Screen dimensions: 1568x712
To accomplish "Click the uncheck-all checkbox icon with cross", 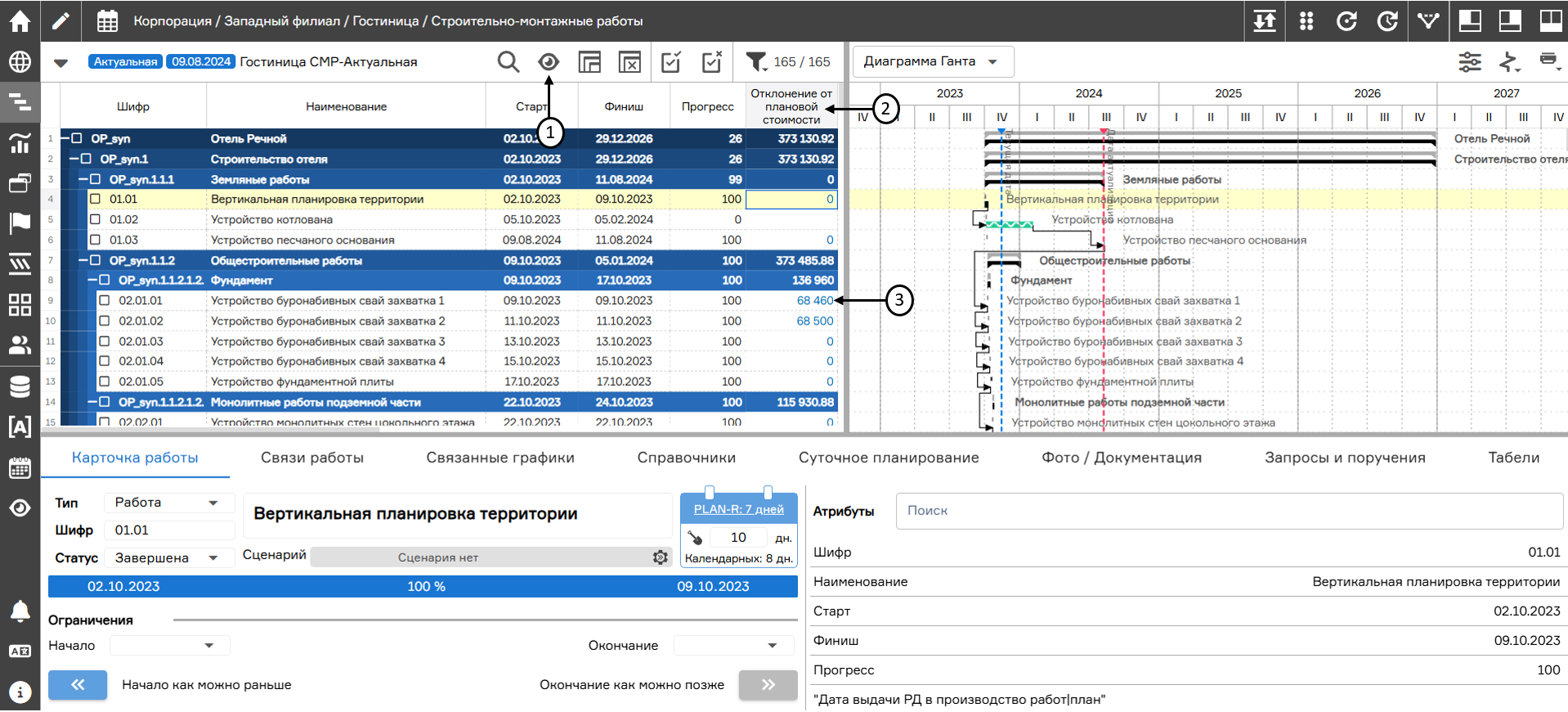I will pyautogui.click(x=712, y=62).
